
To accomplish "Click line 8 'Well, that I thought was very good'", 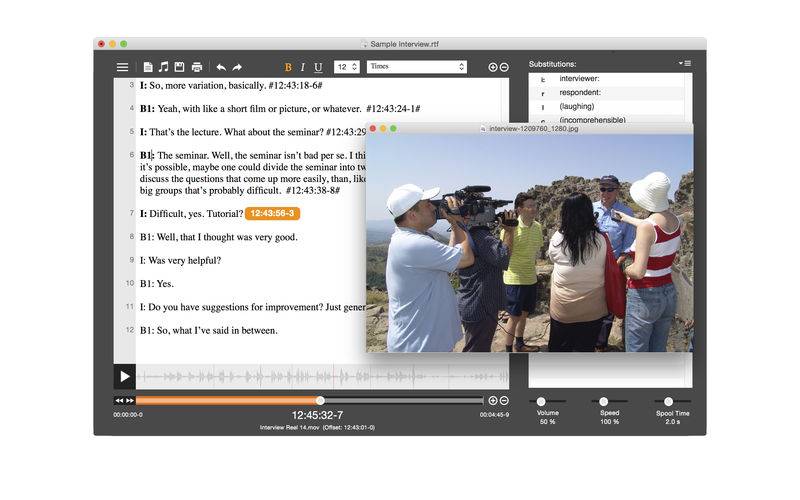I will pyautogui.click(x=227, y=237).
